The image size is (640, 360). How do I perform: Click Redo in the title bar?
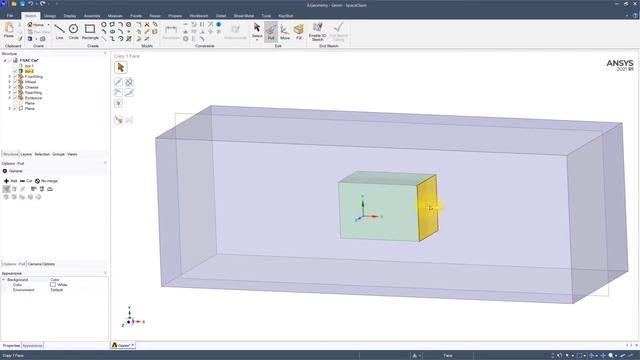click(x=42, y=4)
